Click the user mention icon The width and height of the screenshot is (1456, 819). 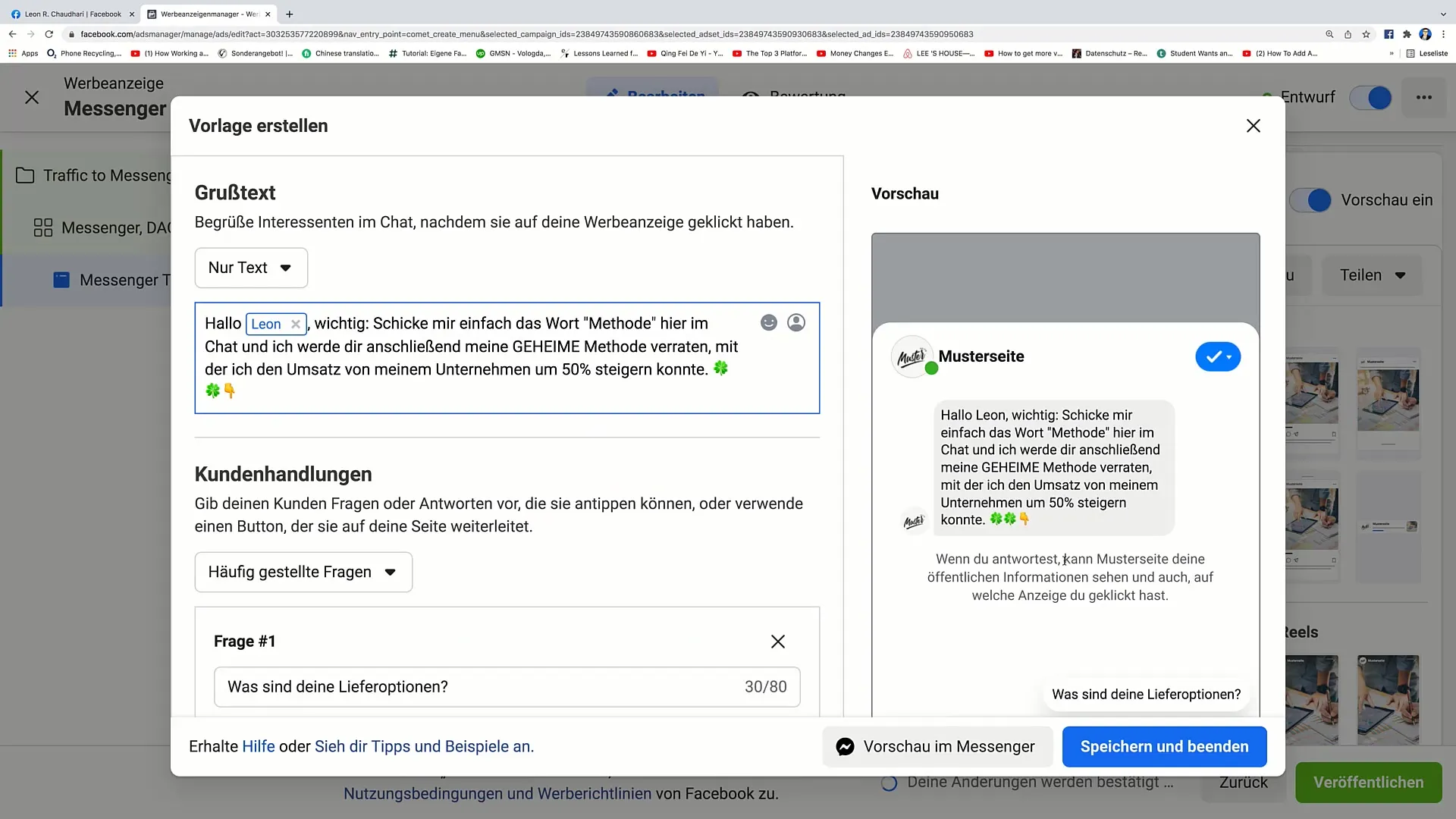(797, 323)
